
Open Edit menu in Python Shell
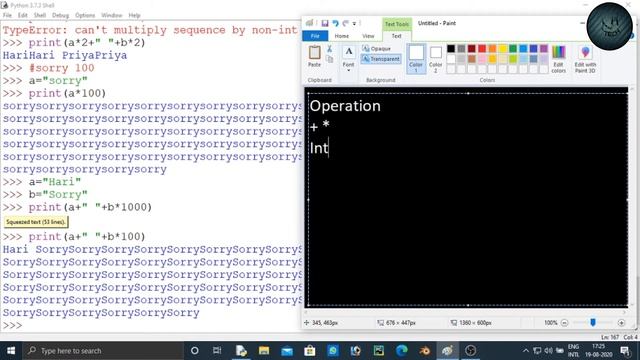[x=22, y=15]
